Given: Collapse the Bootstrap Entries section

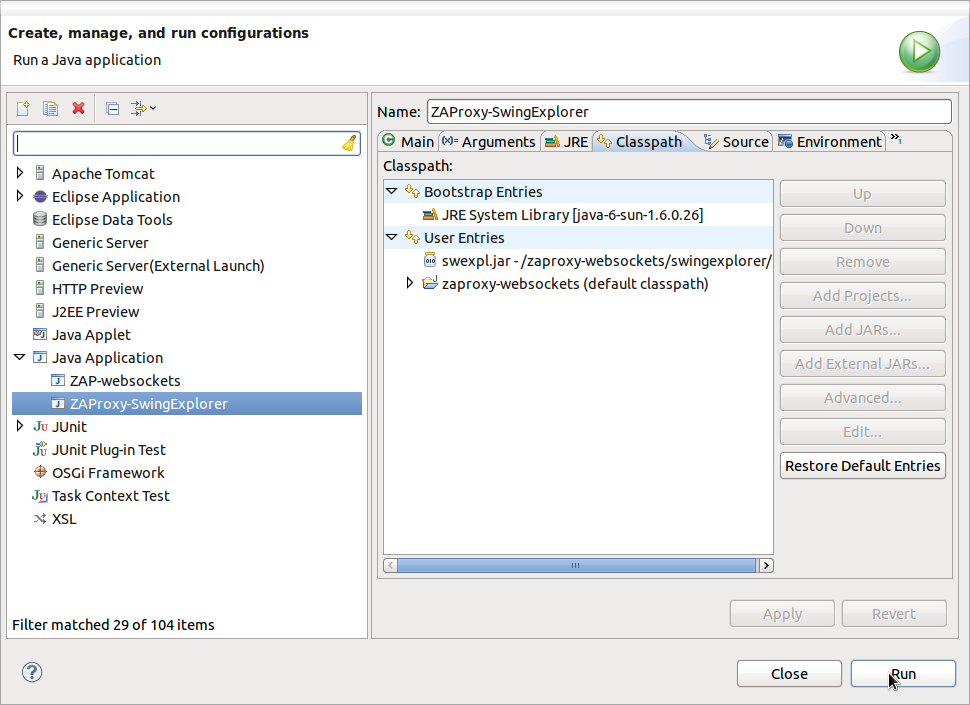Looking at the screenshot, I should 390,191.
